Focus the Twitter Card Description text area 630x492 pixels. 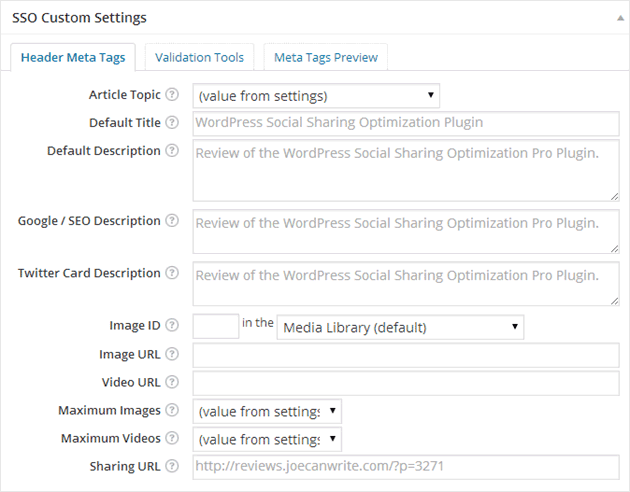coord(406,284)
